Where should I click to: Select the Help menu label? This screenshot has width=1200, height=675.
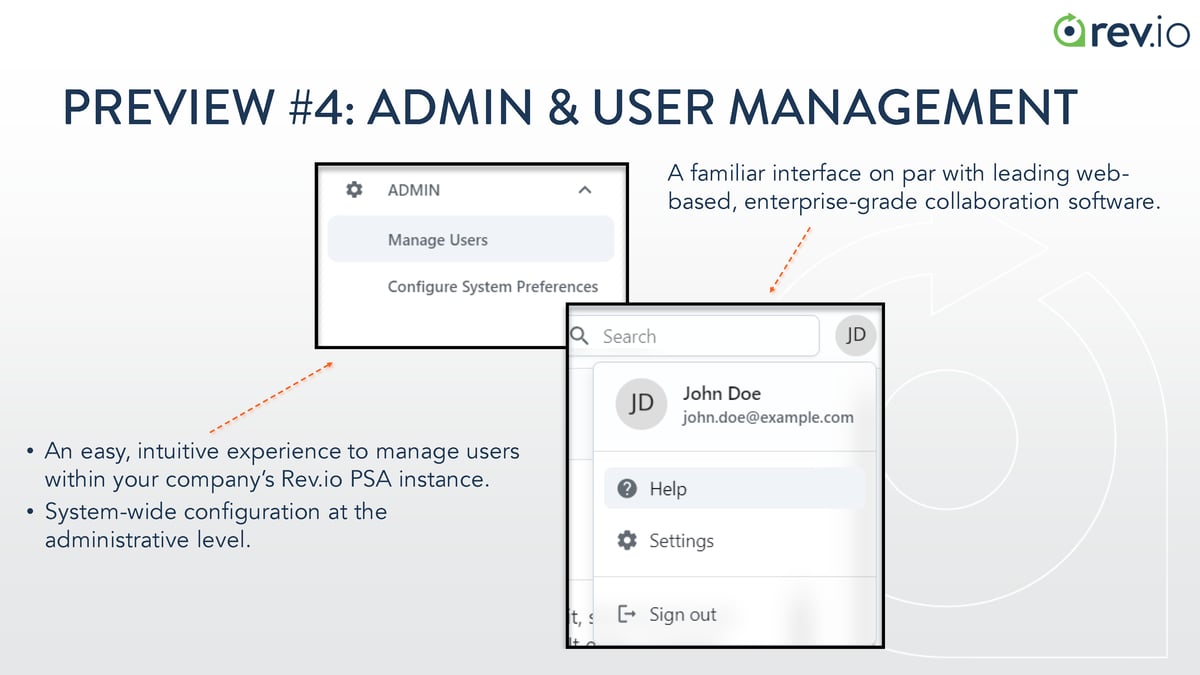click(x=668, y=489)
